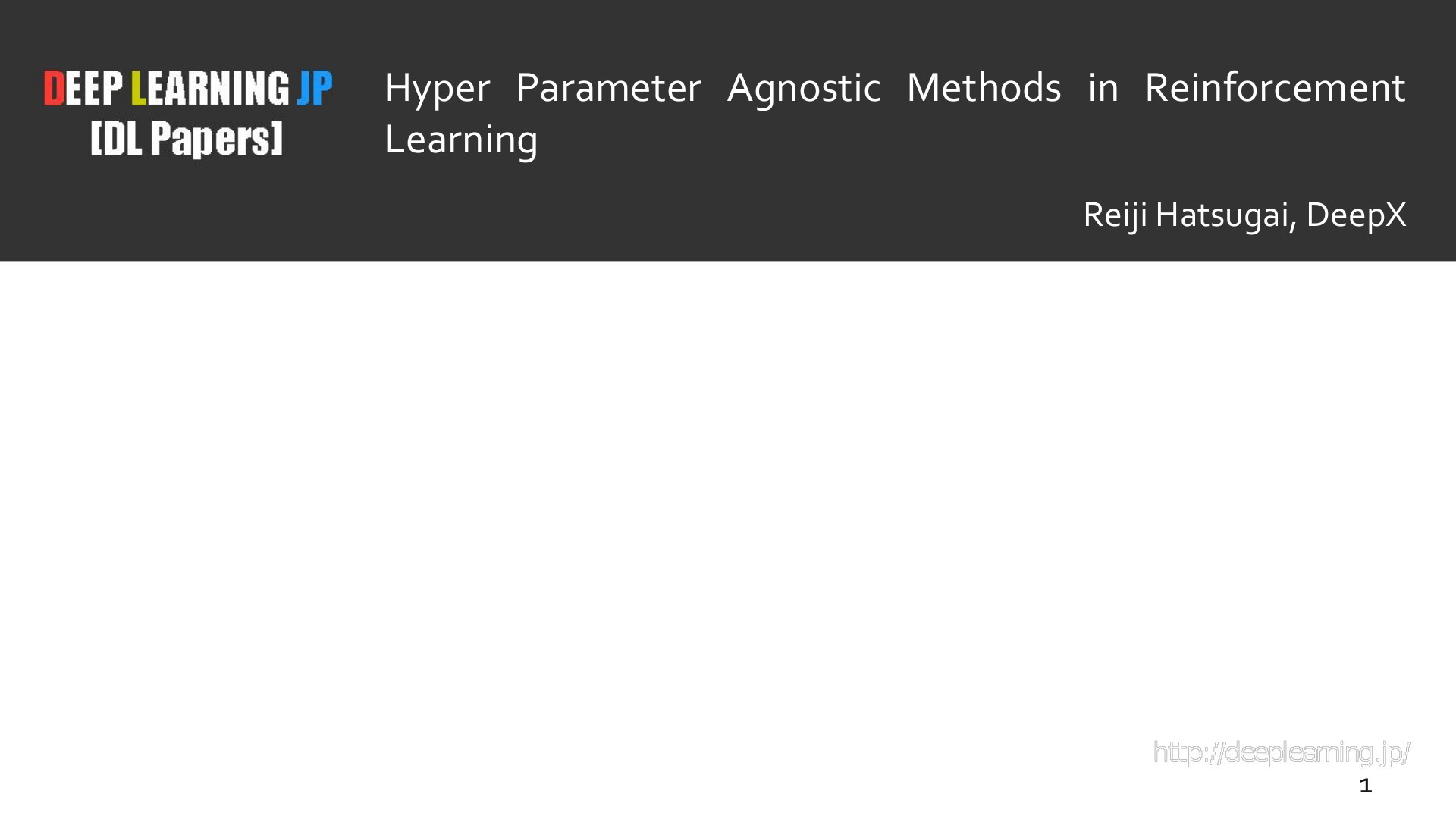Image resolution: width=1456 pixels, height=819 pixels.
Task: Click the word Hyper in the title
Action: (437, 89)
